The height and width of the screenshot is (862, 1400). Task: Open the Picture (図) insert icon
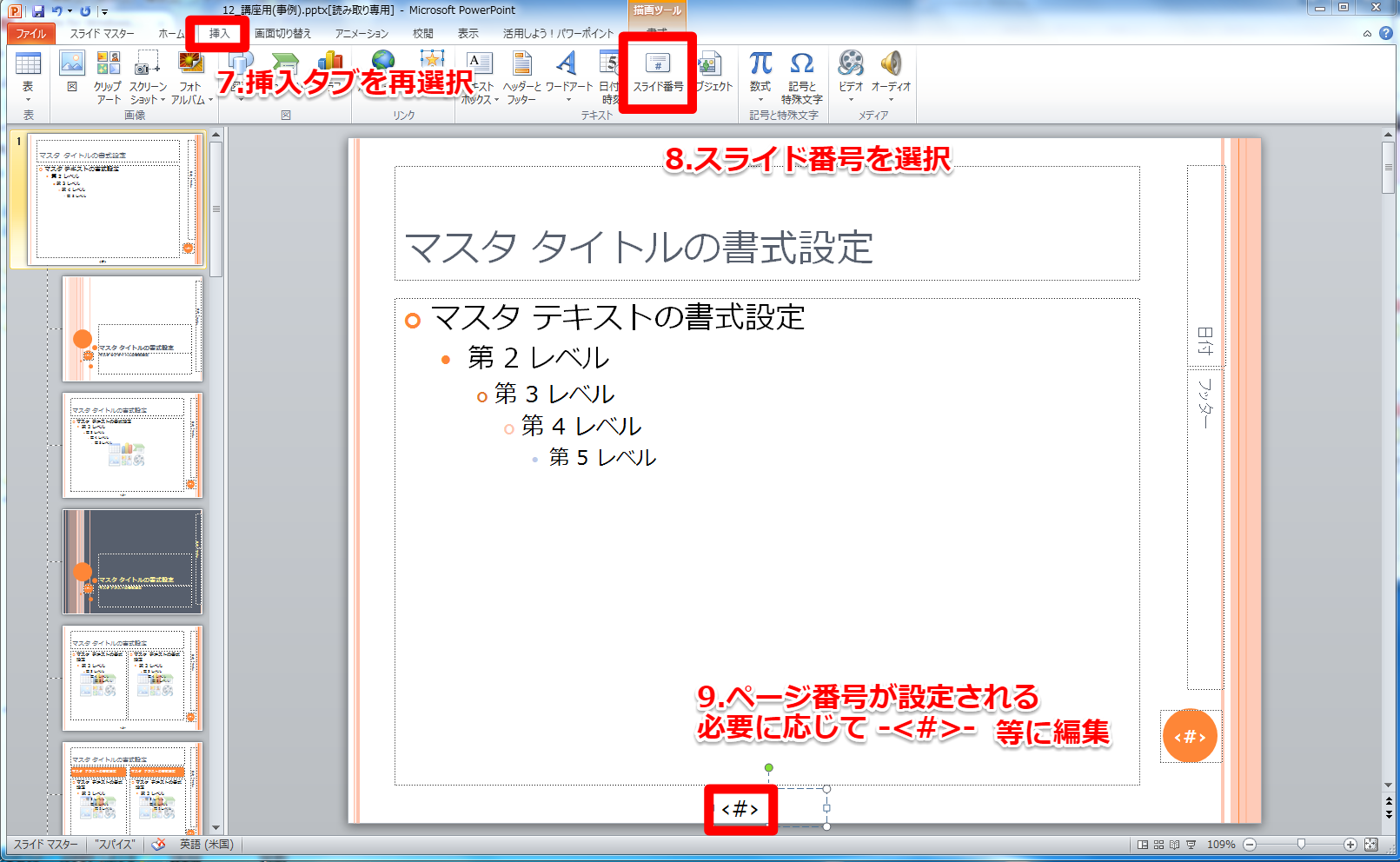(71, 65)
